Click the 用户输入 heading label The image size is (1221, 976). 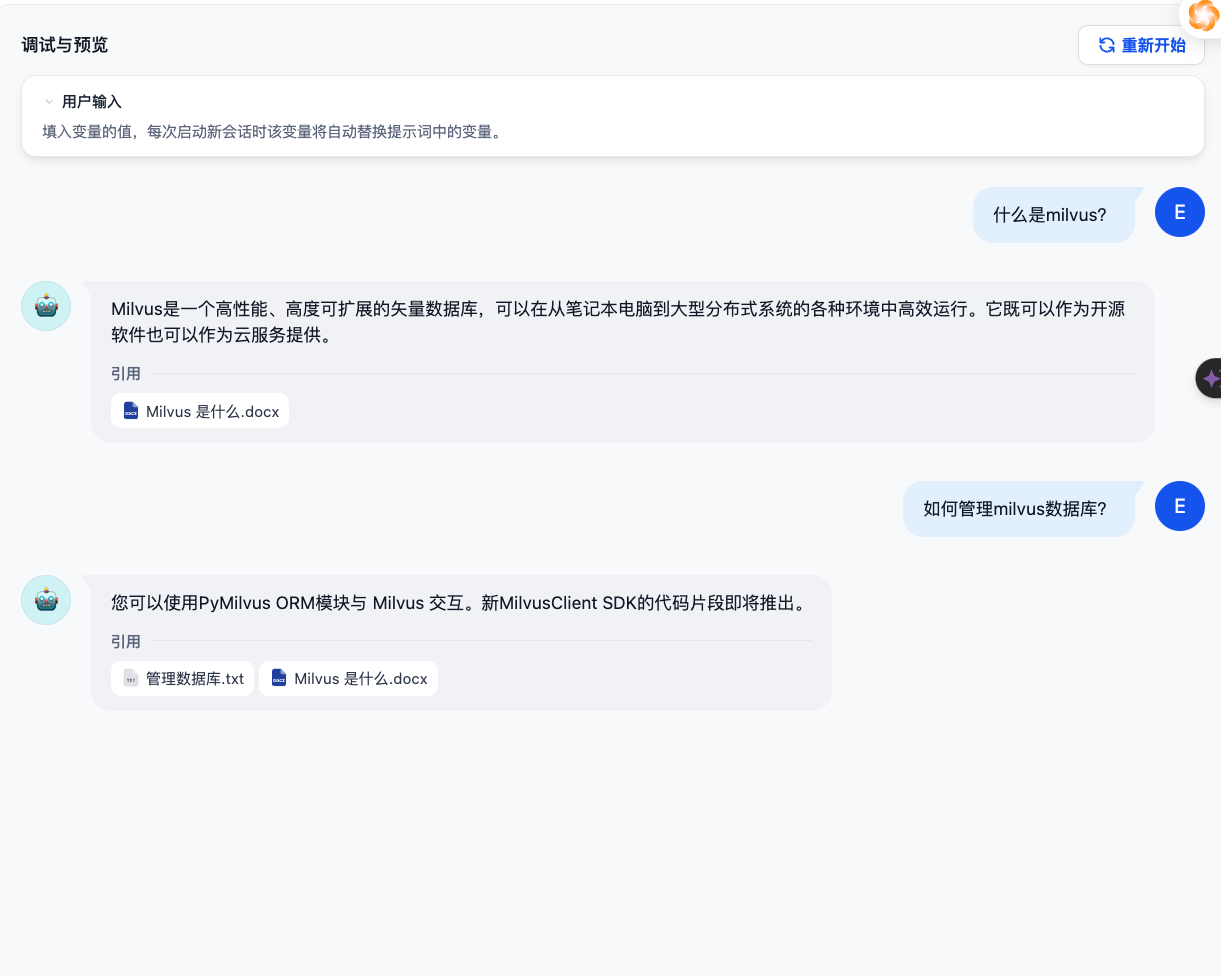(x=91, y=102)
